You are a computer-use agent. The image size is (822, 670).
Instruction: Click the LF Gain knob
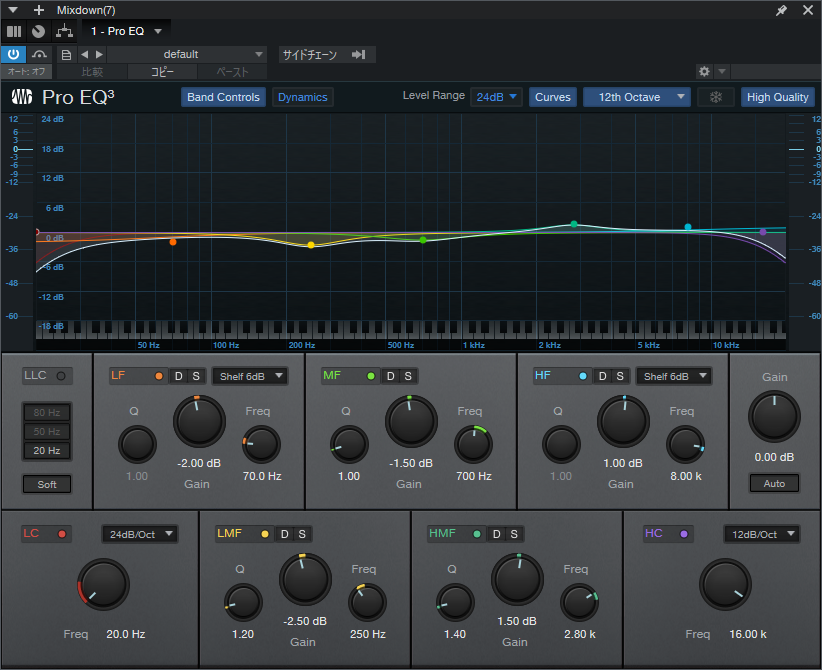(199, 422)
